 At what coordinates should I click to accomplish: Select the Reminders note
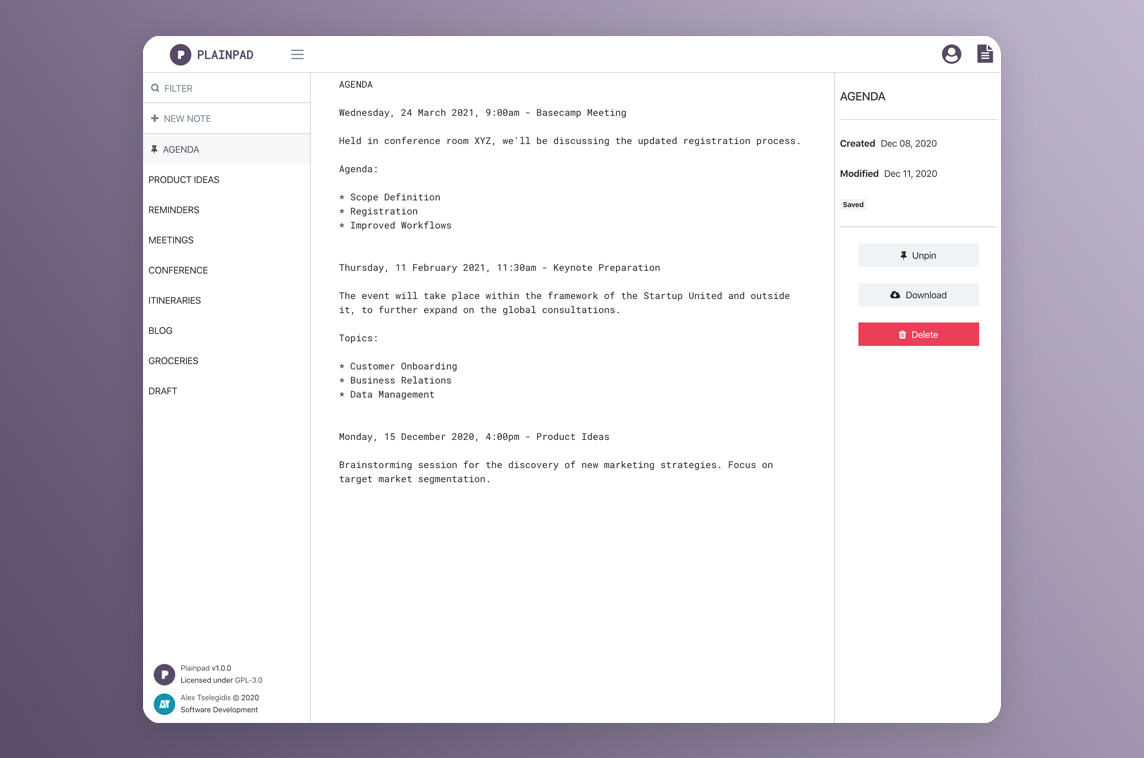174,210
